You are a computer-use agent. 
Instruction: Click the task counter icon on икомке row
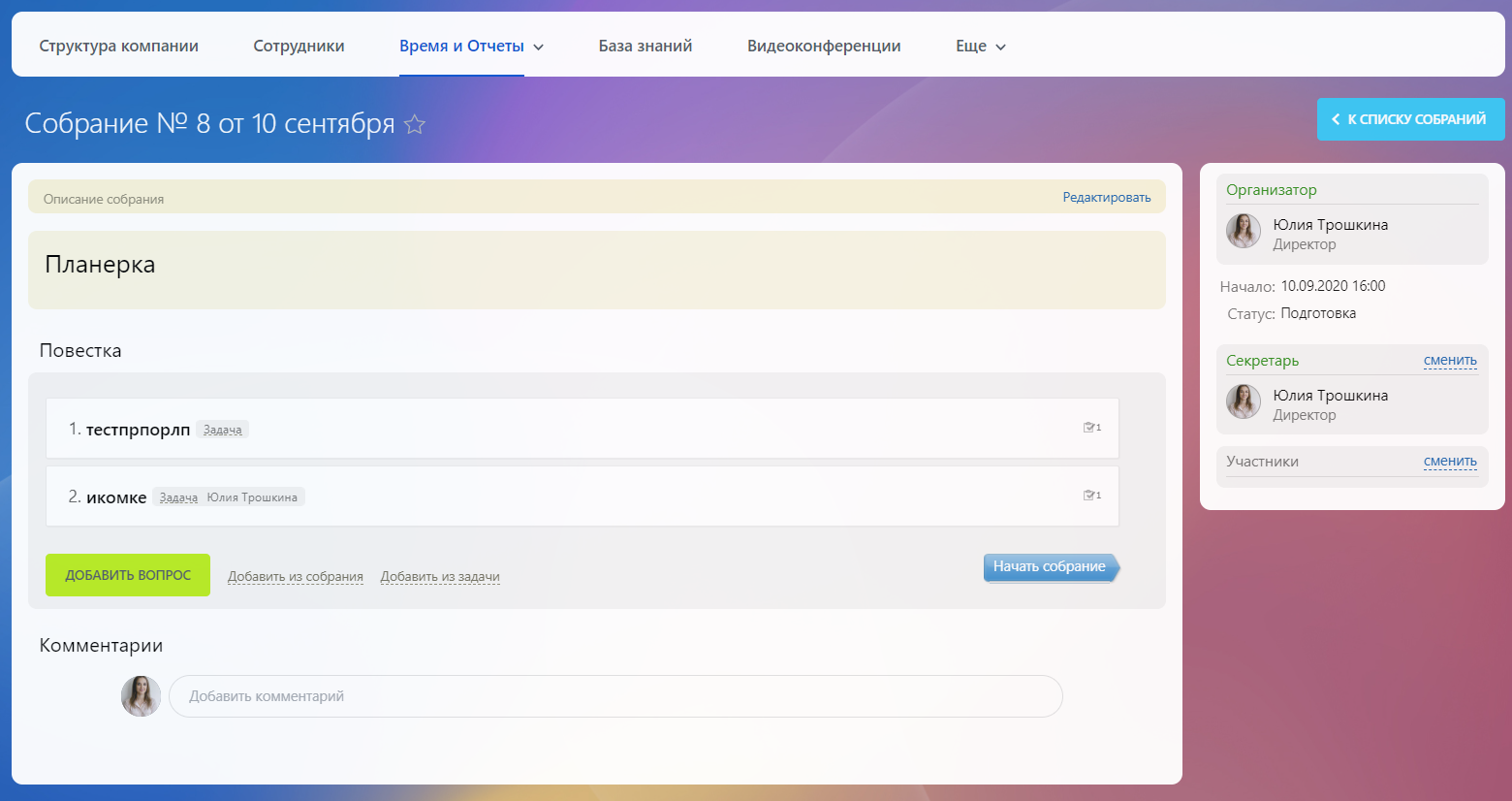click(1091, 496)
